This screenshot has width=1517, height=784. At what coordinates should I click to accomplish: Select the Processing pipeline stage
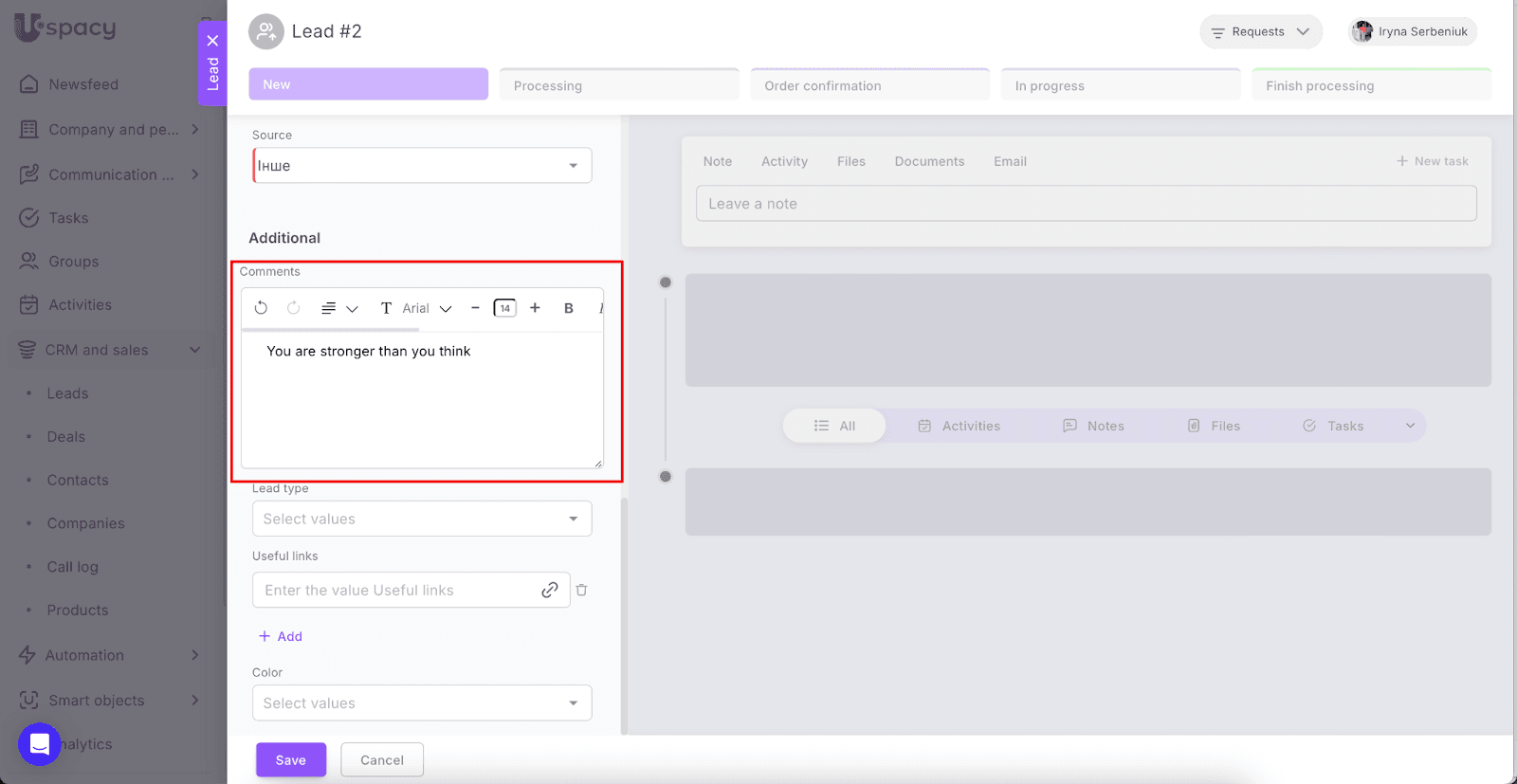click(x=618, y=85)
